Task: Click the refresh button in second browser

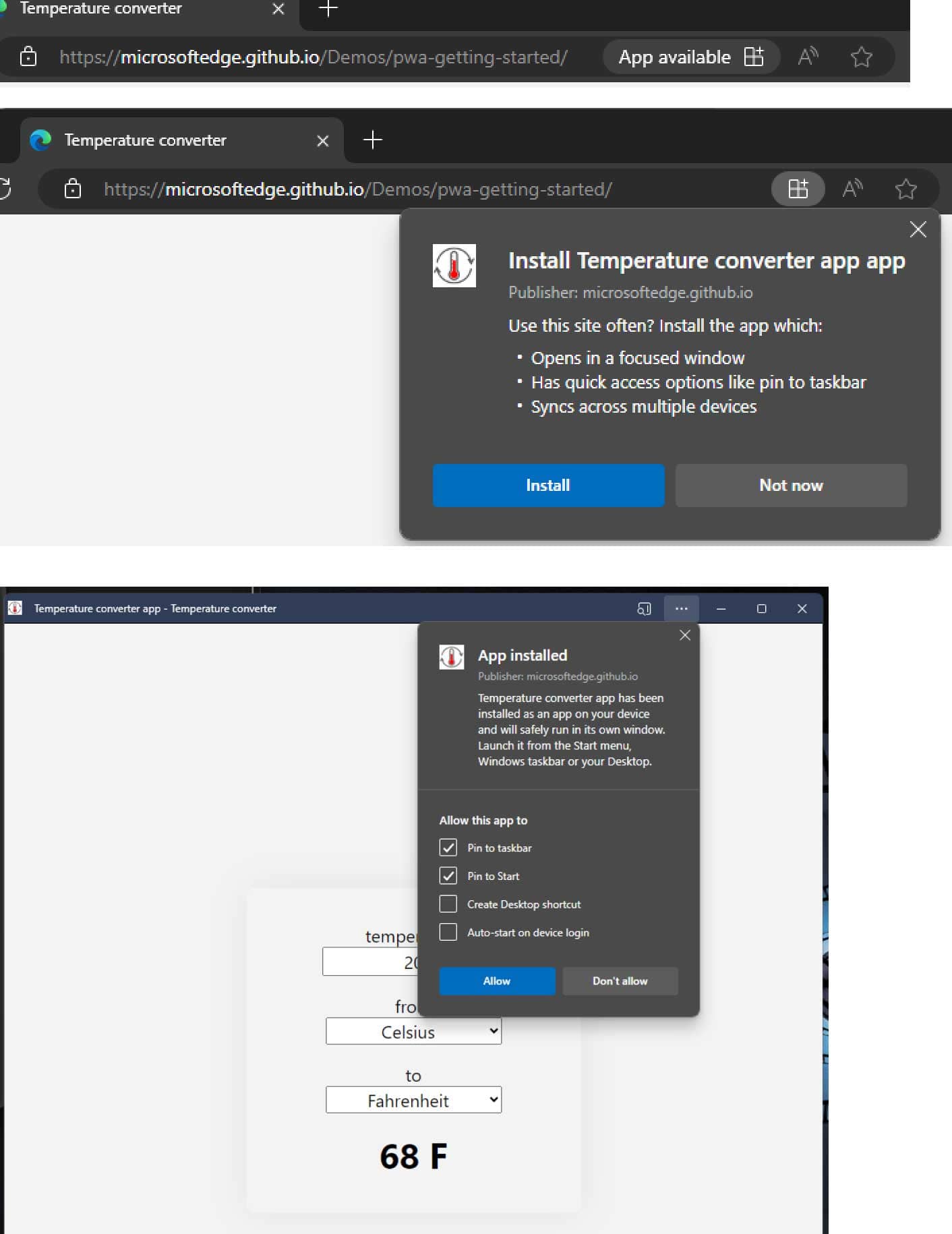Action: [5, 188]
